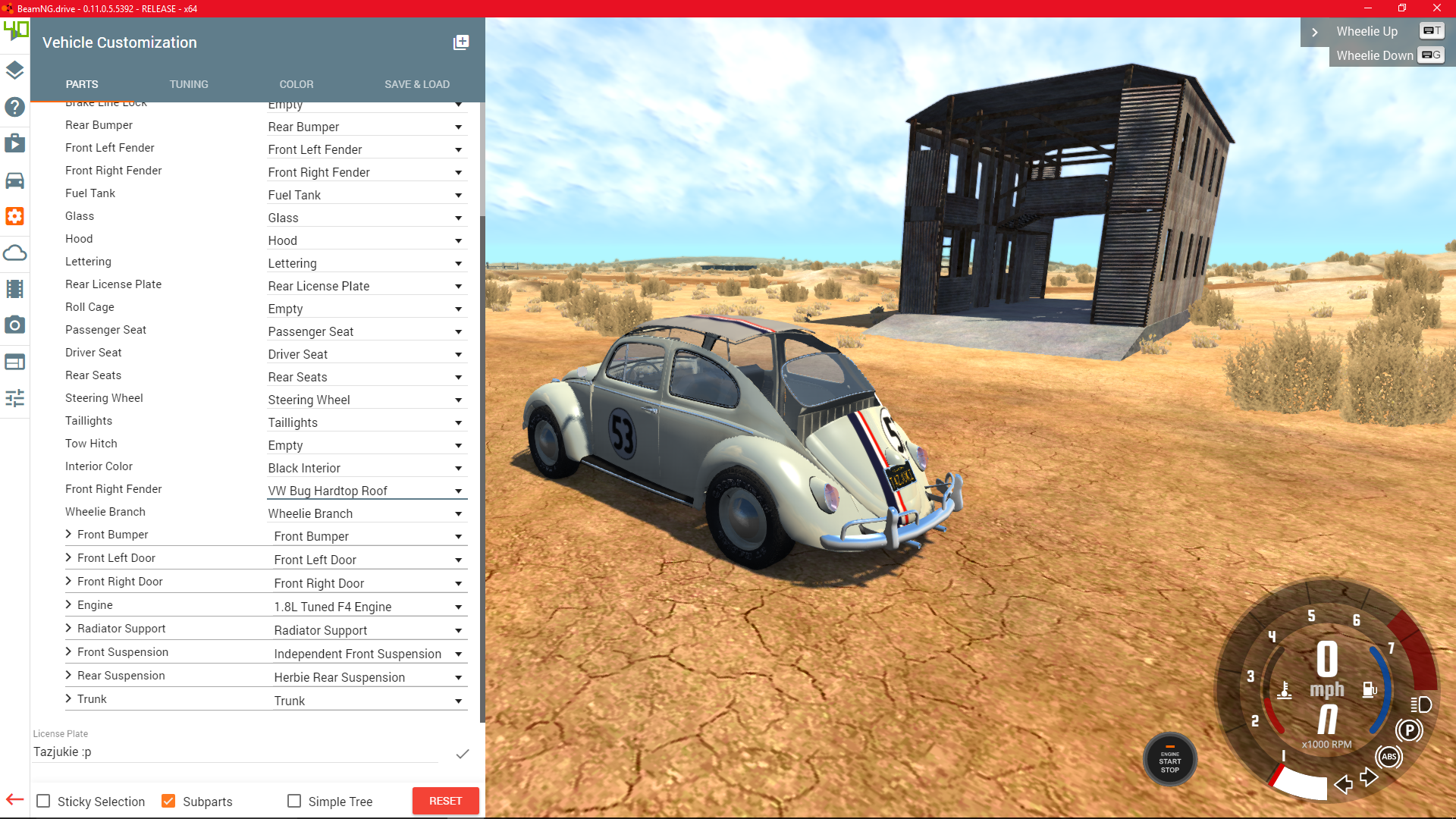
Task: Open the Interior Color dropdown
Action: coord(366,469)
